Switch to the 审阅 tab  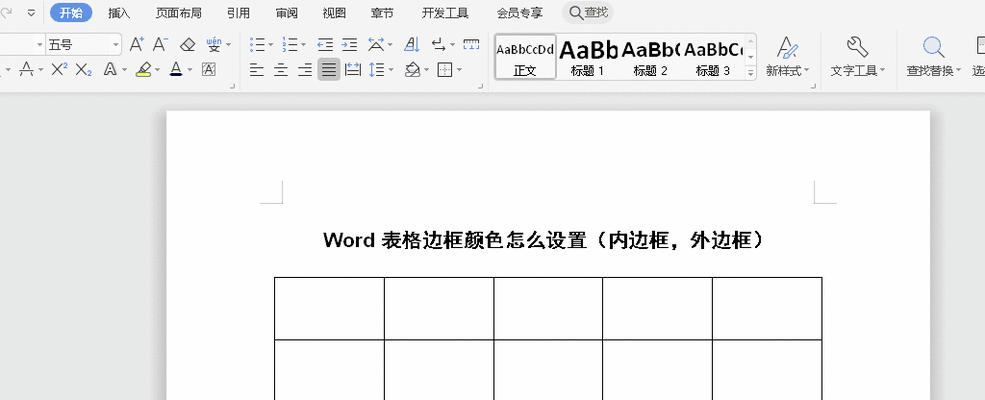tap(286, 13)
